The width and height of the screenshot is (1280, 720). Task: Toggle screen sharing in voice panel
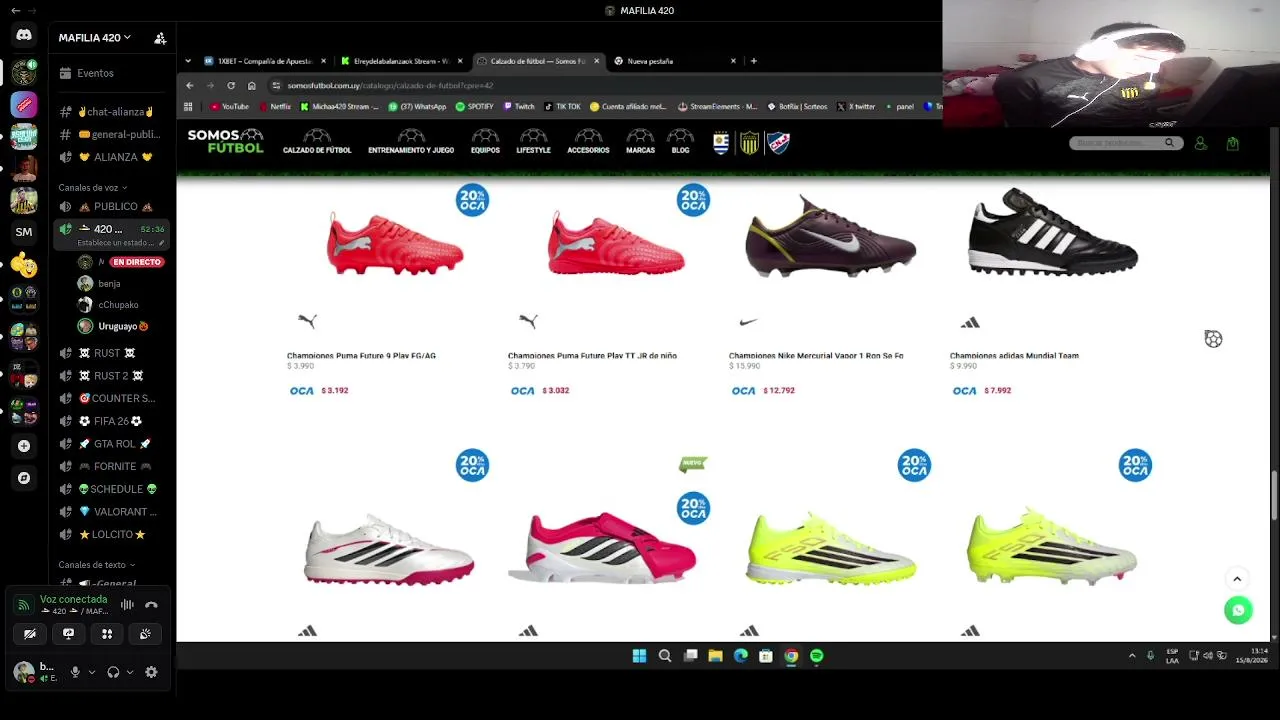click(x=68, y=634)
